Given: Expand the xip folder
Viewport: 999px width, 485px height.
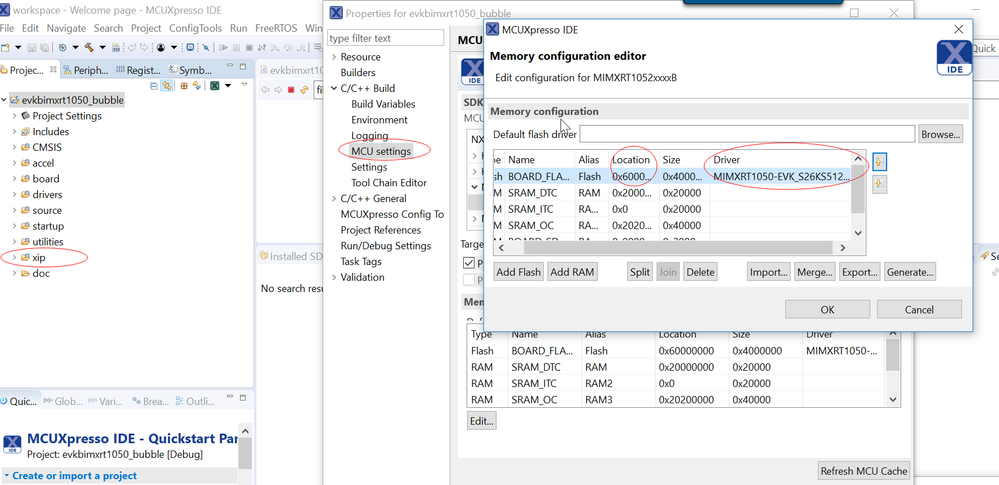Looking at the screenshot, I should 15,257.
